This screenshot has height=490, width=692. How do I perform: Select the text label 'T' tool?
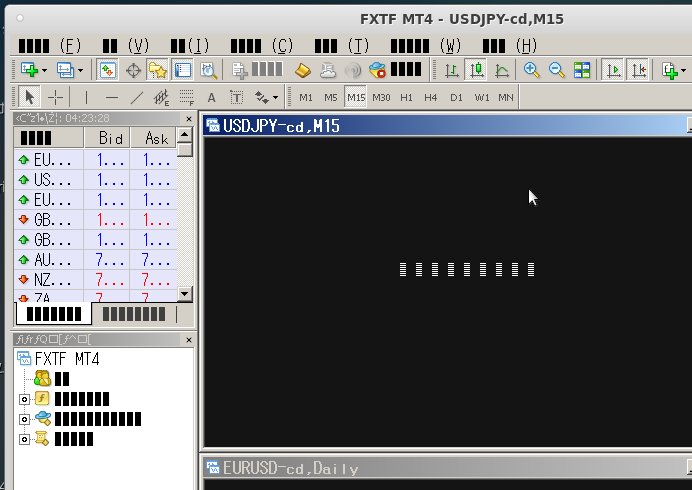click(x=237, y=97)
